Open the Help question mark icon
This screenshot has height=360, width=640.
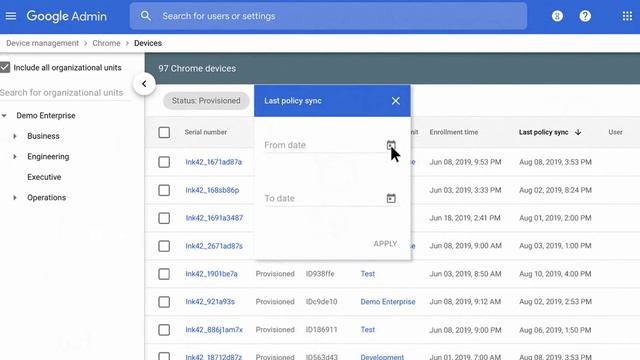pyautogui.click(x=585, y=16)
